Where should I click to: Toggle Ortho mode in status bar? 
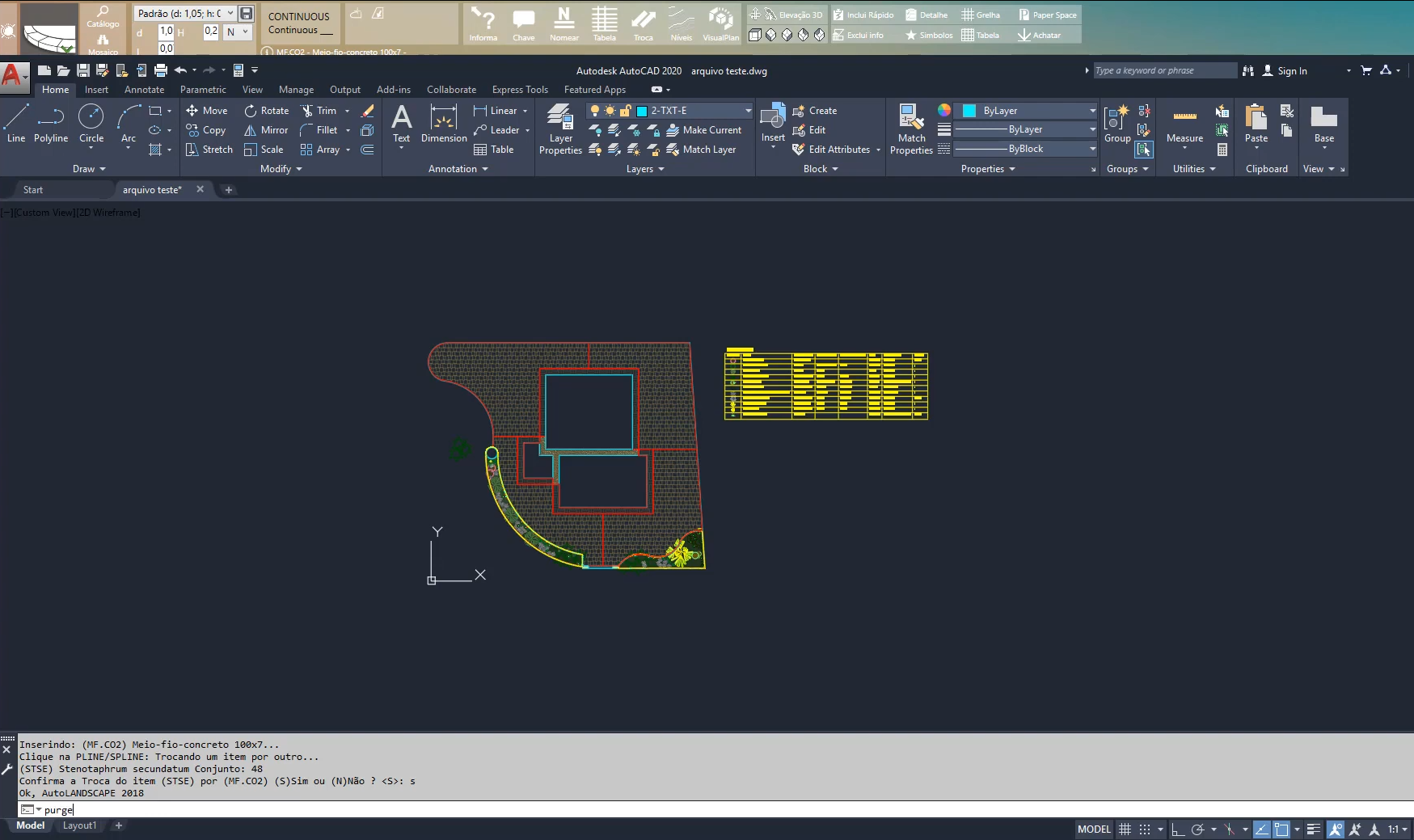click(1178, 829)
